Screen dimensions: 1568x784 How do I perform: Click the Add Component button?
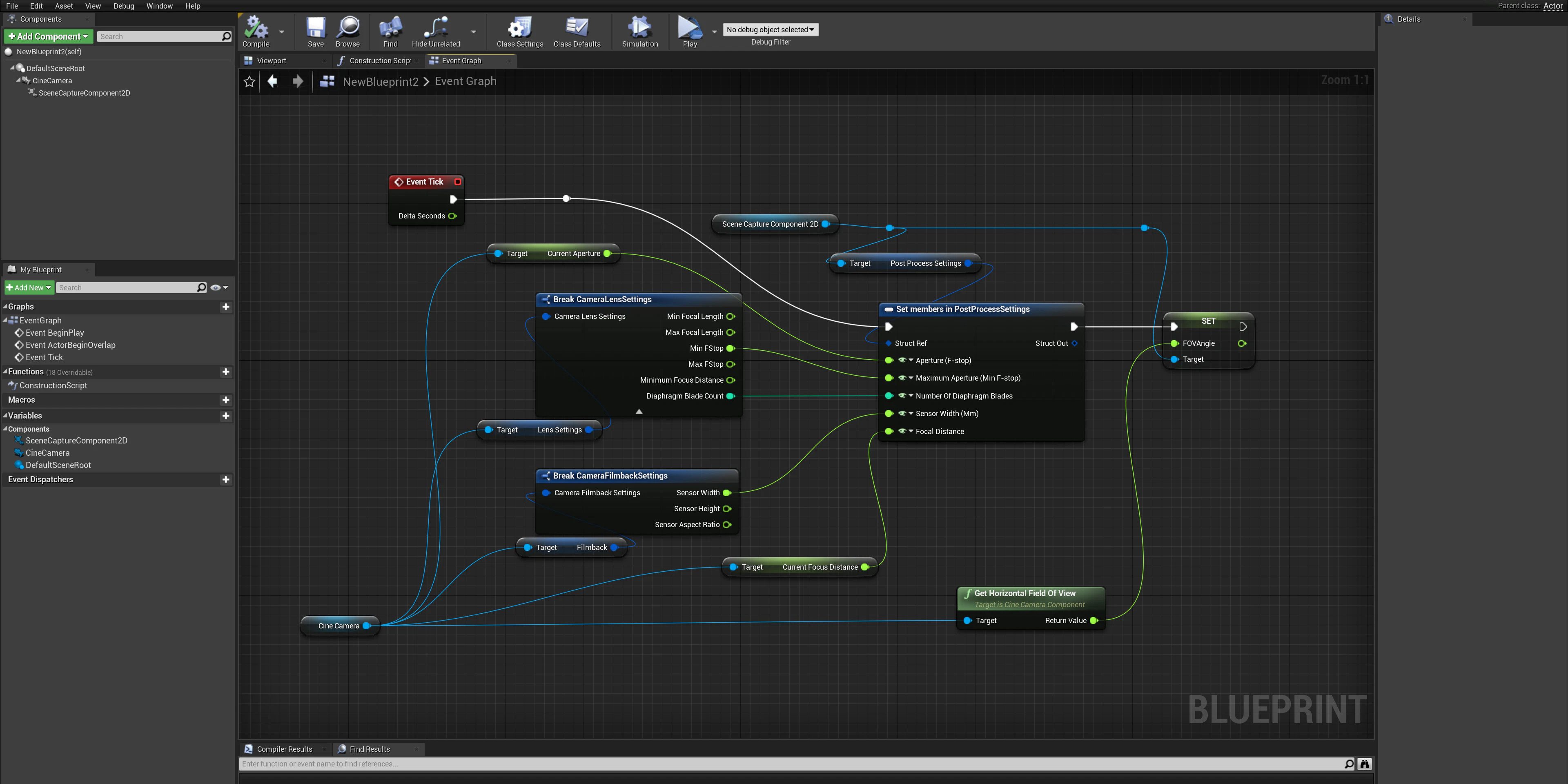pyautogui.click(x=48, y=36)
